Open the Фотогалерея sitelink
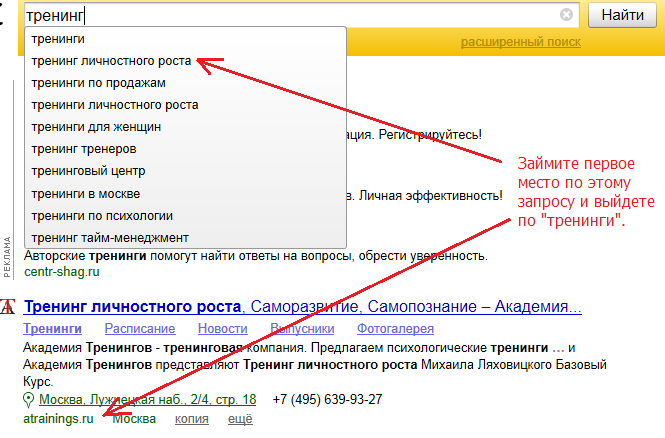The width and height of the screenshot is (665, 438). 396,329
